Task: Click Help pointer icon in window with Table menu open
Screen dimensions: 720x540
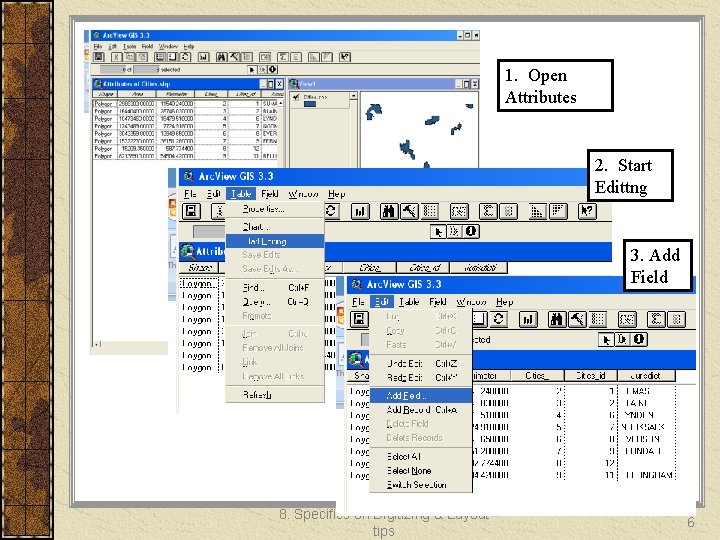Action: tap(587, 211)
